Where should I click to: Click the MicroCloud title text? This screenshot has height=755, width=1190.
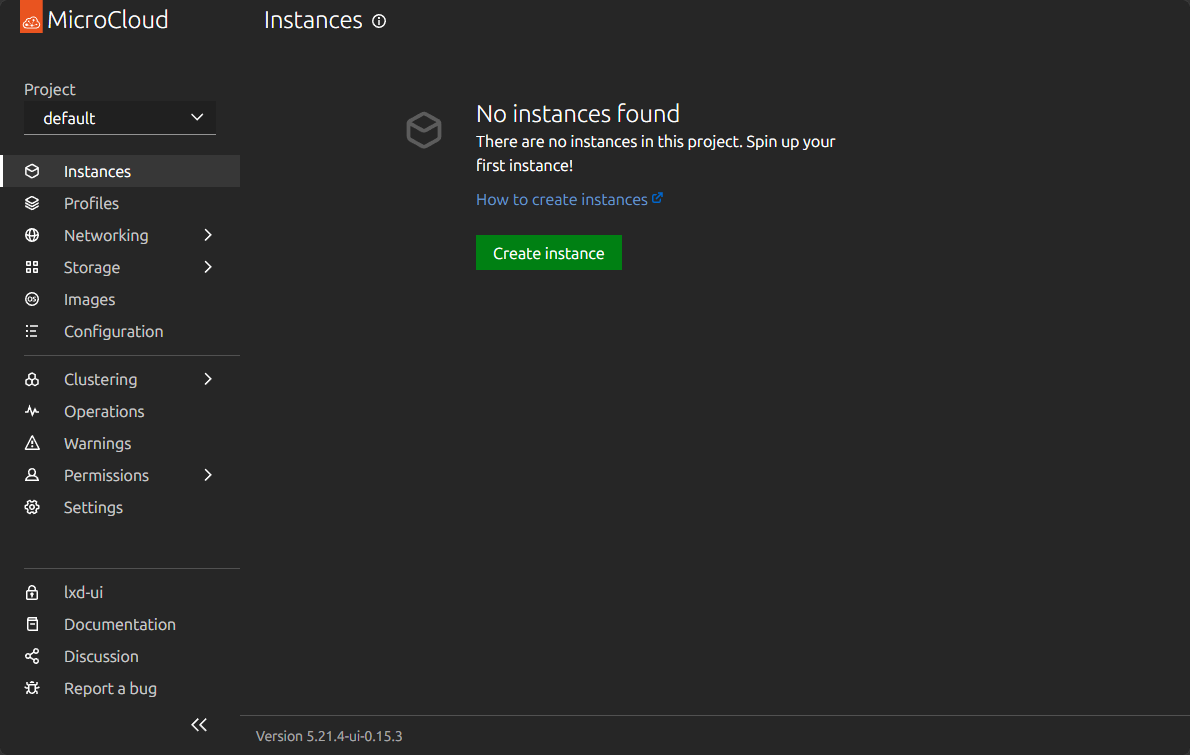coord(108,20)
